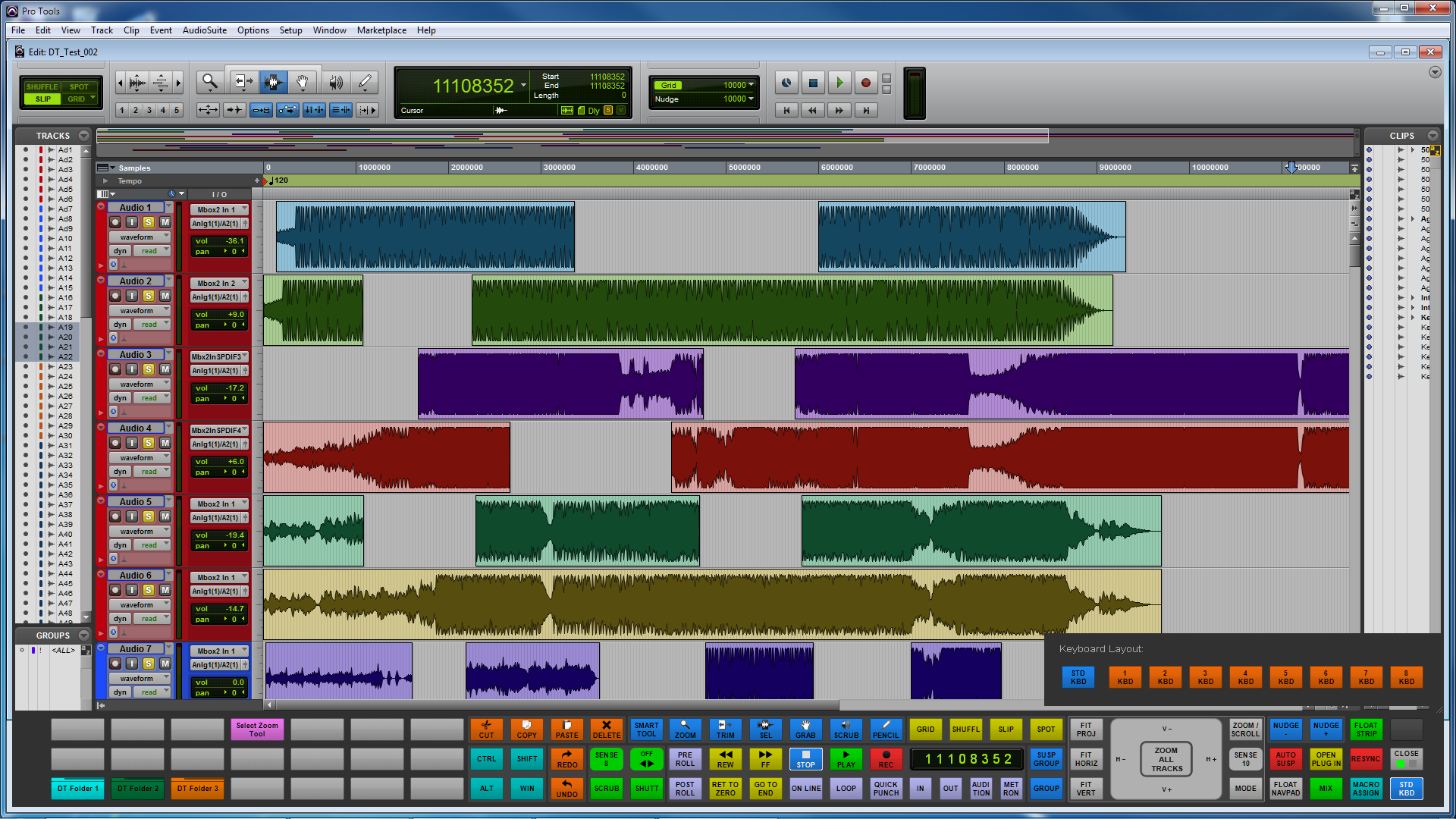Click DT Folder 2 key at bottom

pos(137,789)
